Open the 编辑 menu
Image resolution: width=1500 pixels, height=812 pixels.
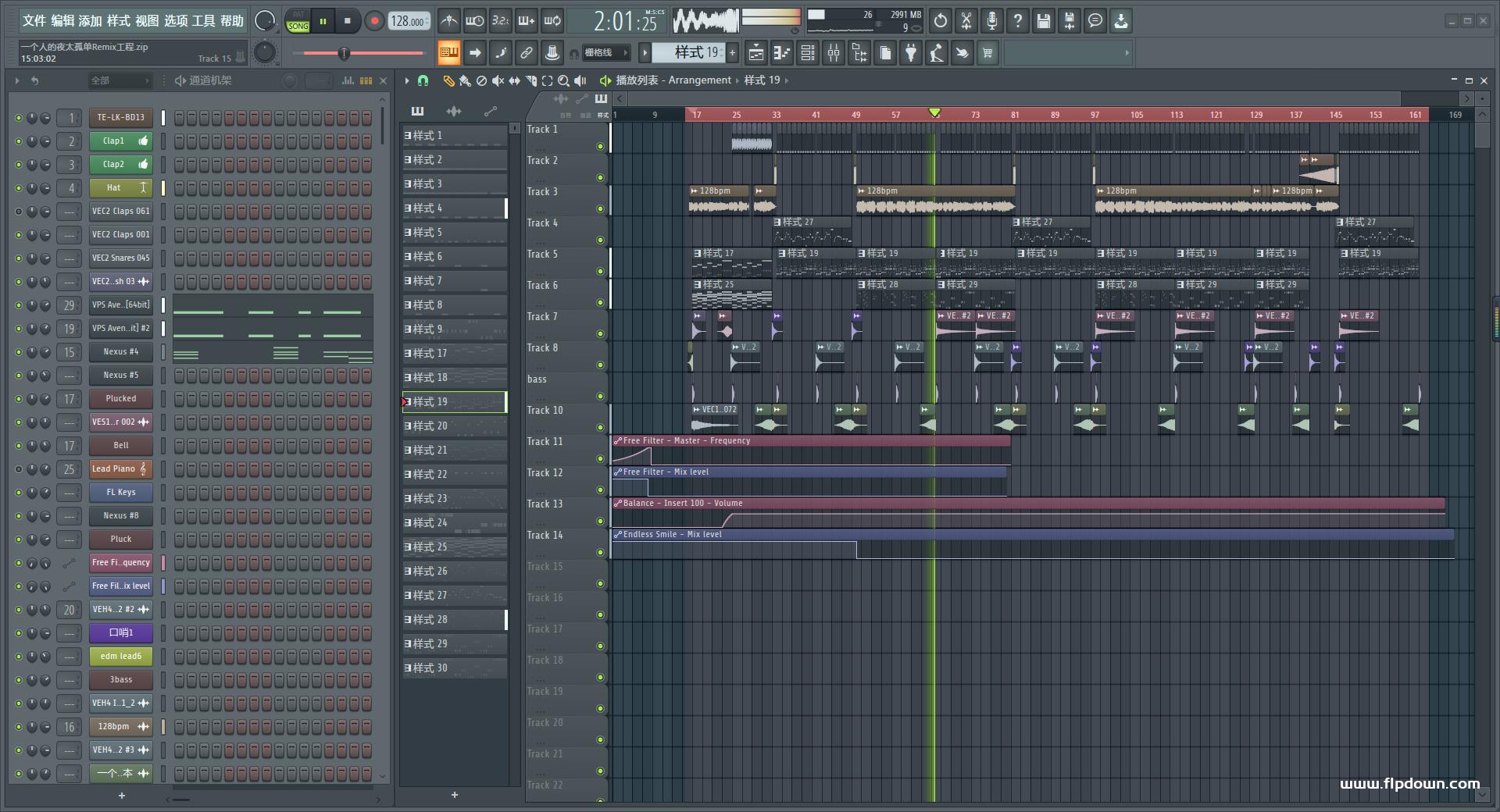[62, 21]
